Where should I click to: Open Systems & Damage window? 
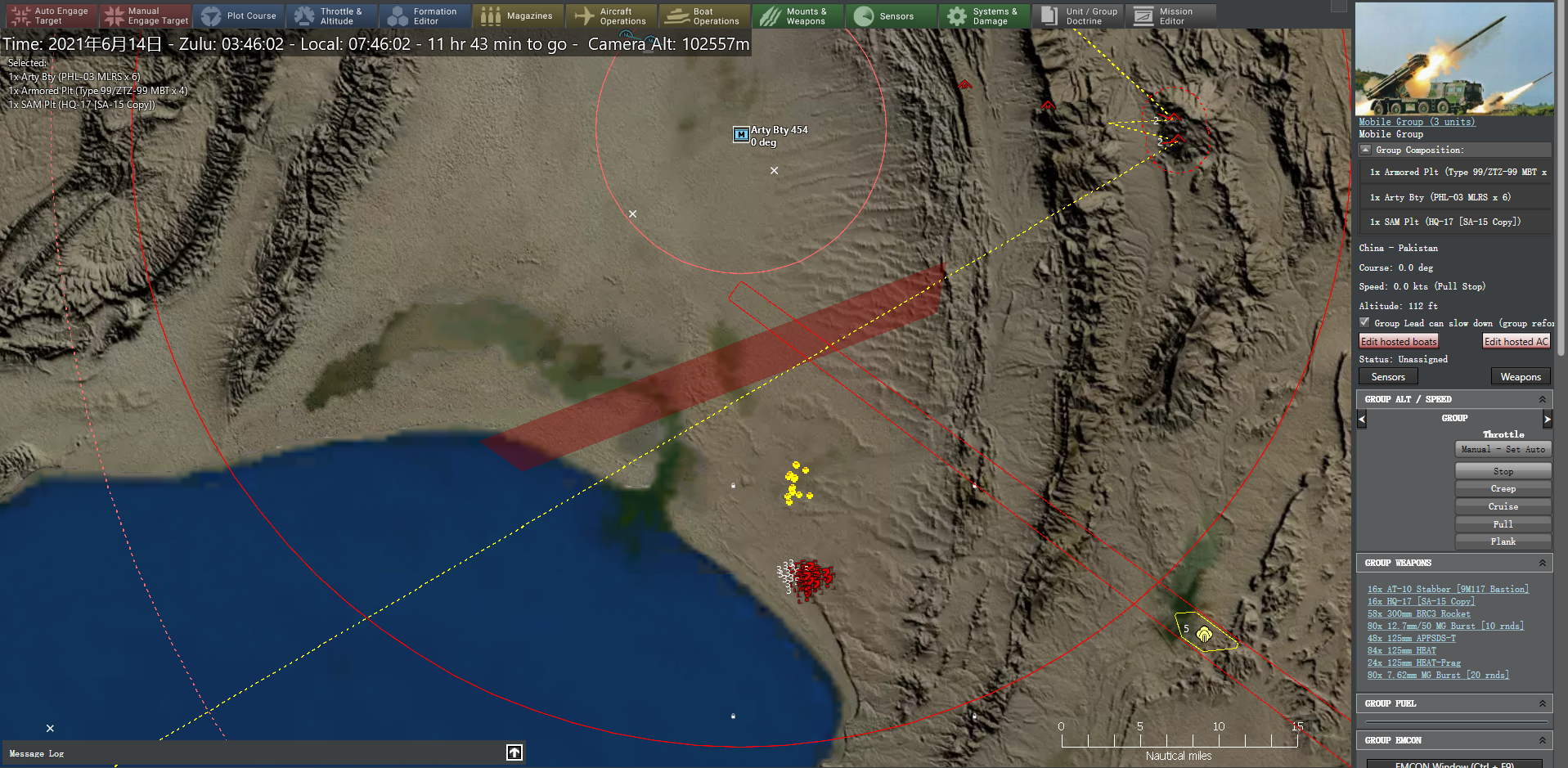pyautogui.click(x=985, y=16)
